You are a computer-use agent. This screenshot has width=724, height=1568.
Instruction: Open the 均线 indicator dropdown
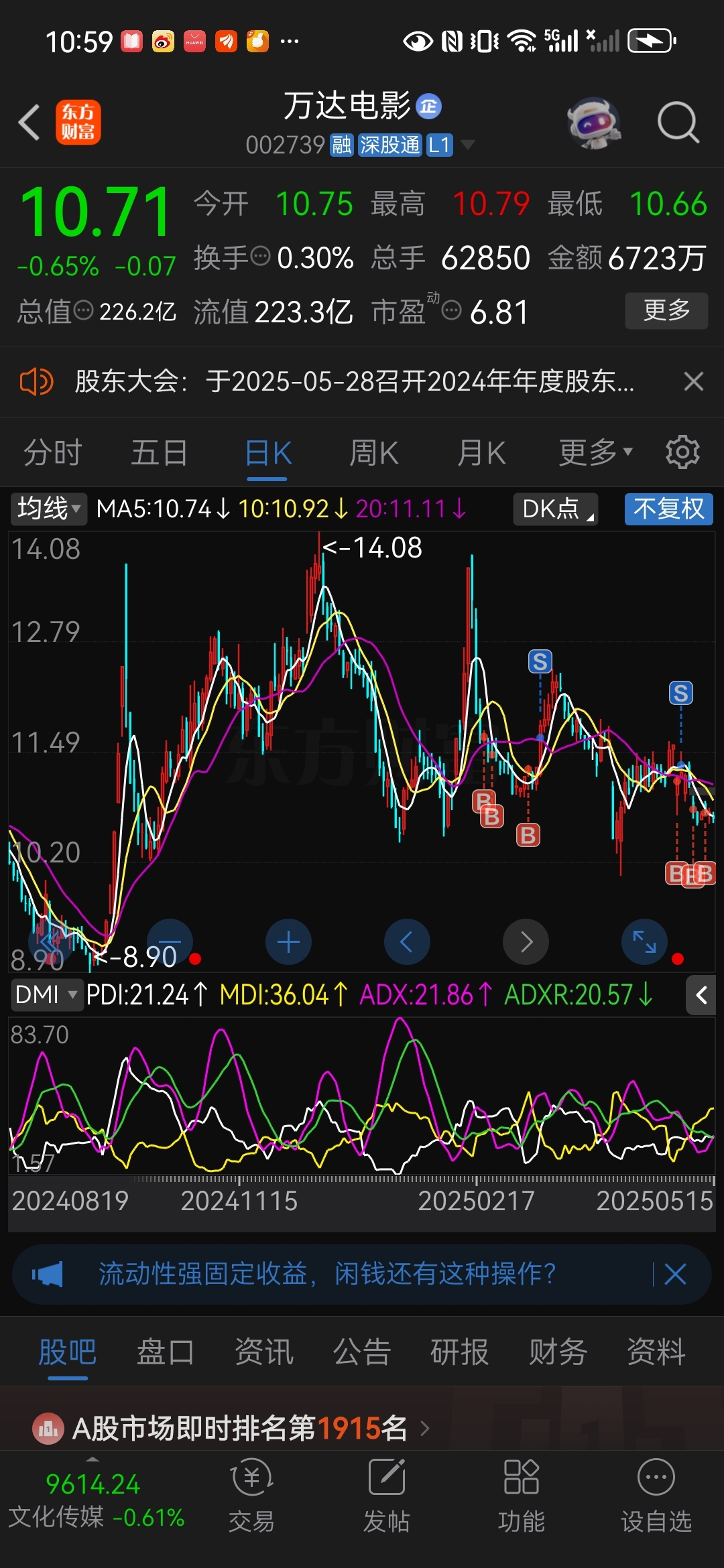pyautogui.click(x=48, y=509)
